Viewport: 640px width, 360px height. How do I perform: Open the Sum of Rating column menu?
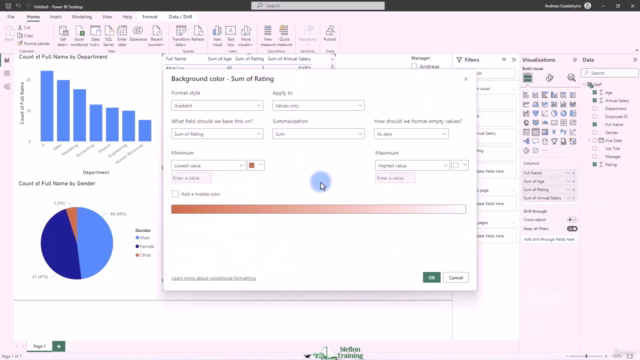pos(568,189)
